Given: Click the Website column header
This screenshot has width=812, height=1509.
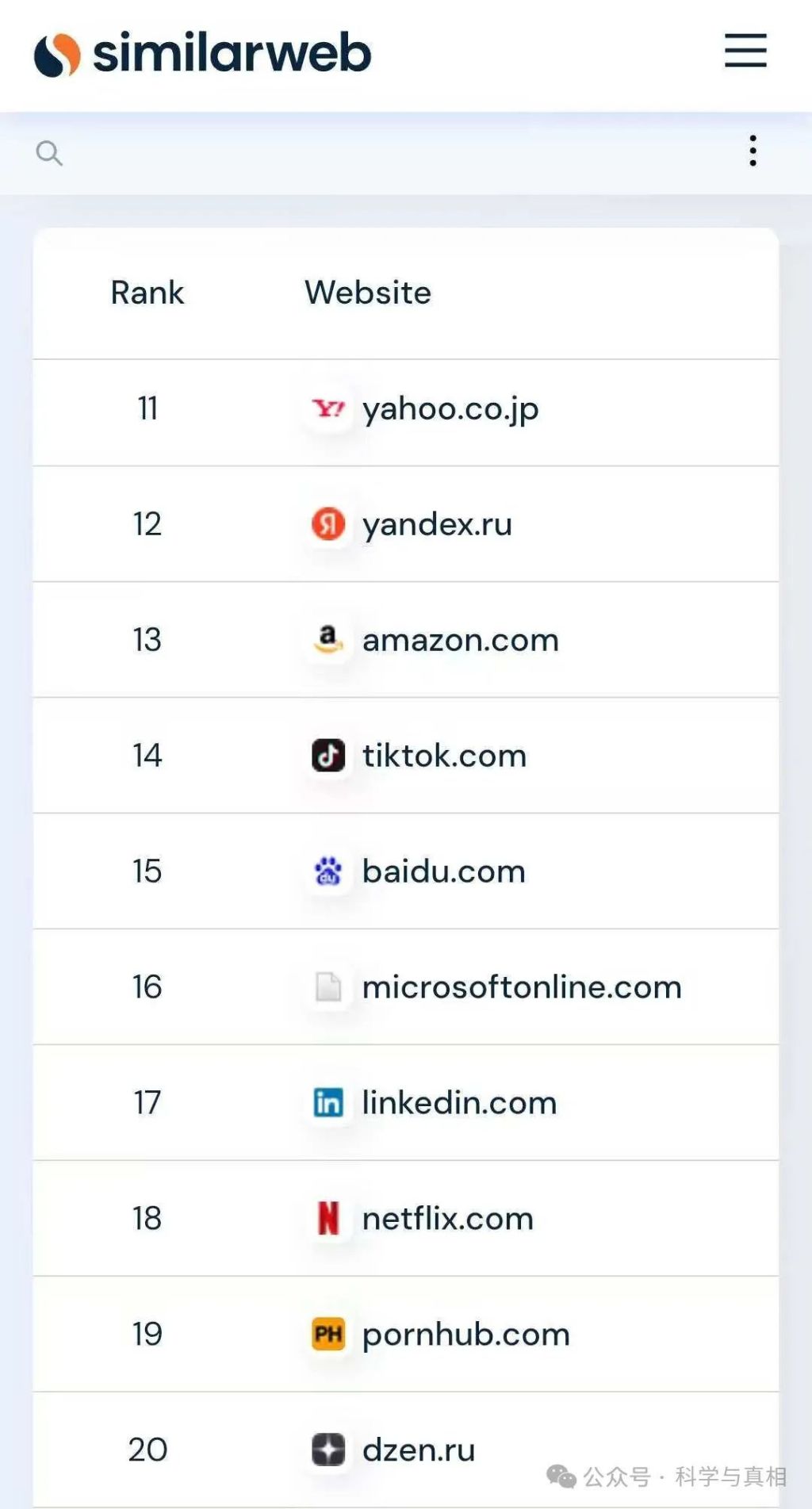Looking at the screenshot, I should pos(368,293).
